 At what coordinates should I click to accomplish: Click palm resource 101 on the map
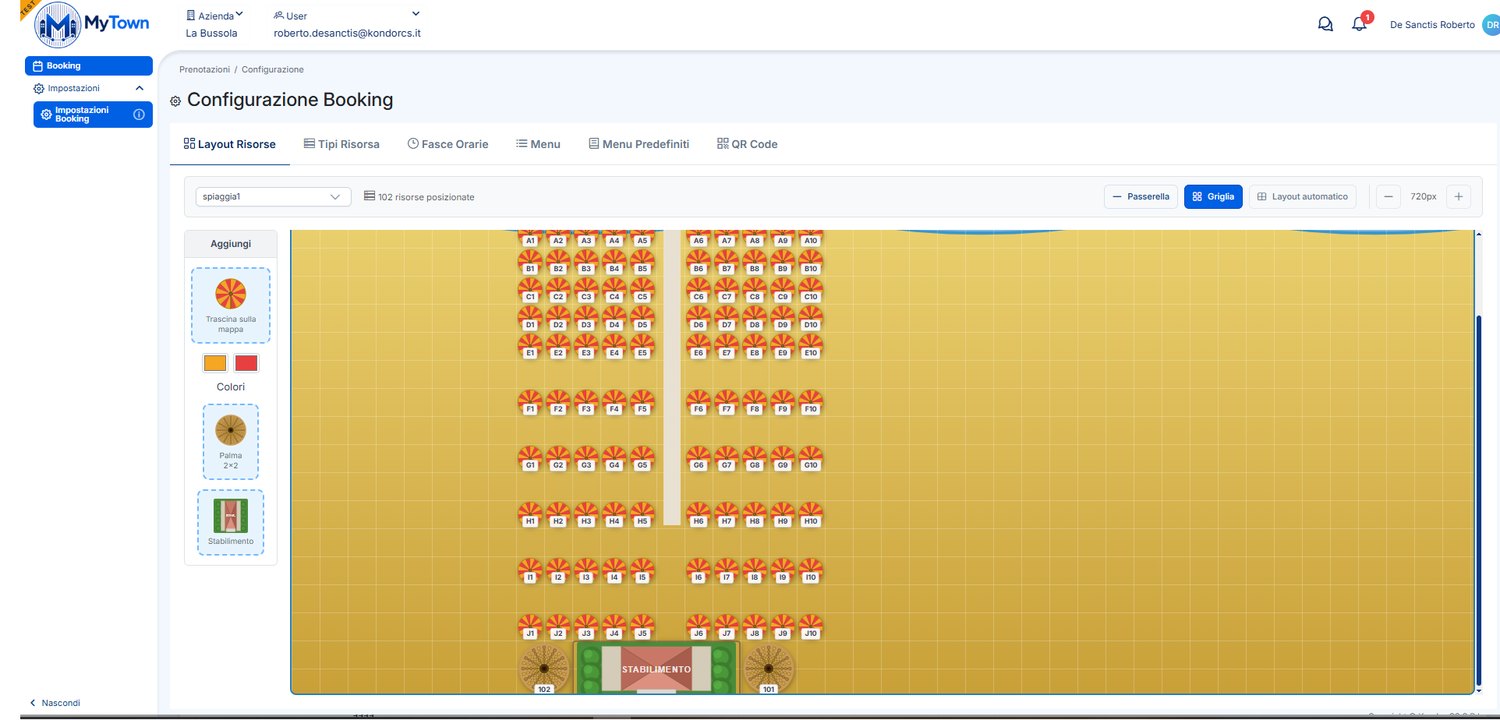pyautogui.click(x=769, y=668)
